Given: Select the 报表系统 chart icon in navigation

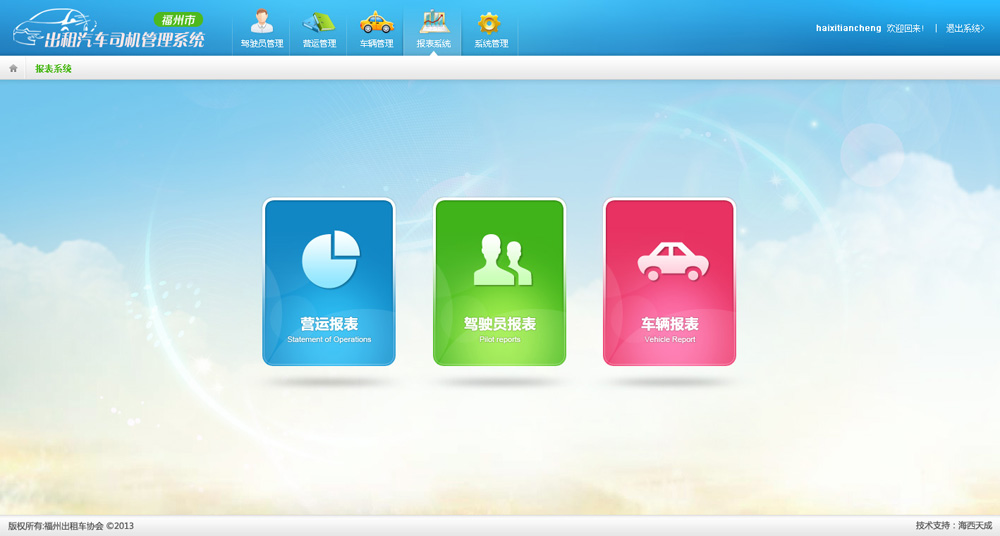Looking at the screenshot, I should pyautogui.click(x=433, y=22).
